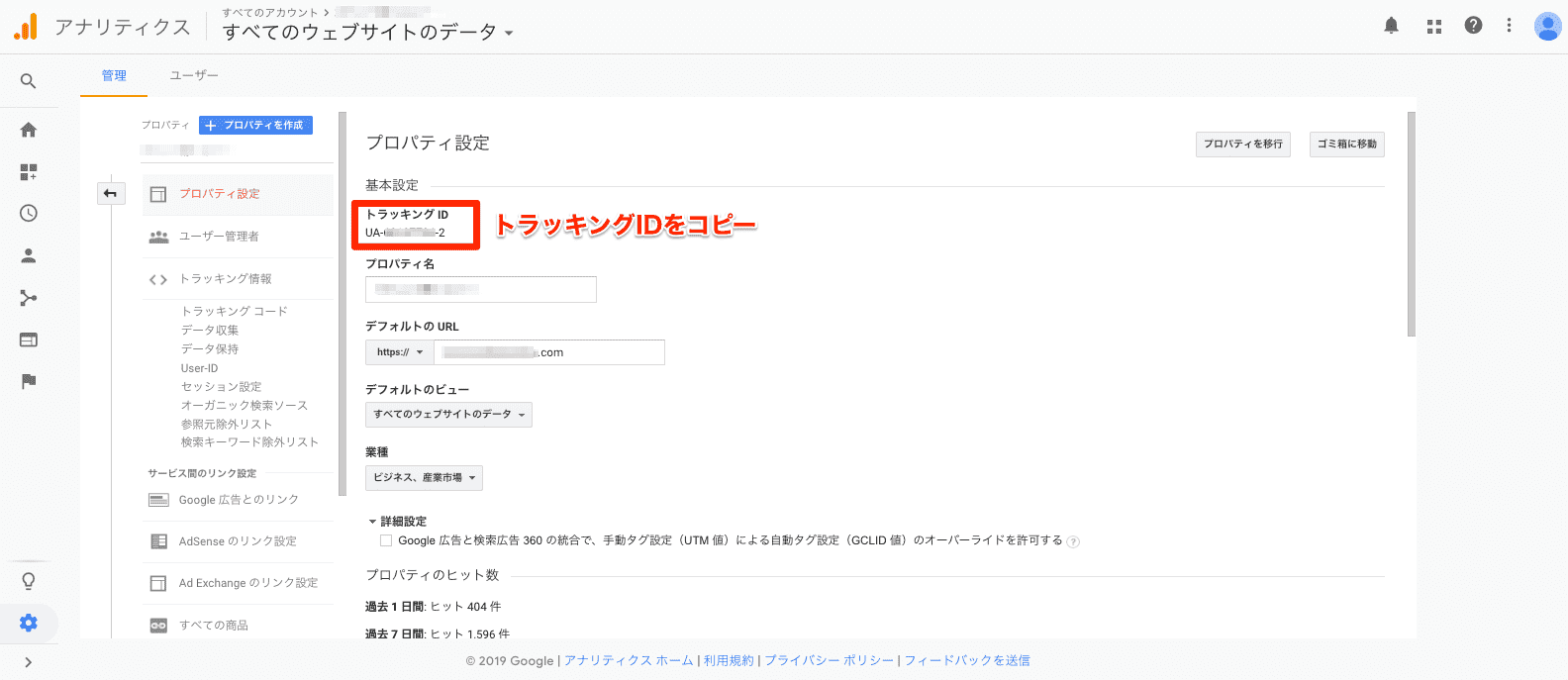The image size is (1568, 680).
Task: Select プロパティ設定 menu item
Action: [238, 194]
